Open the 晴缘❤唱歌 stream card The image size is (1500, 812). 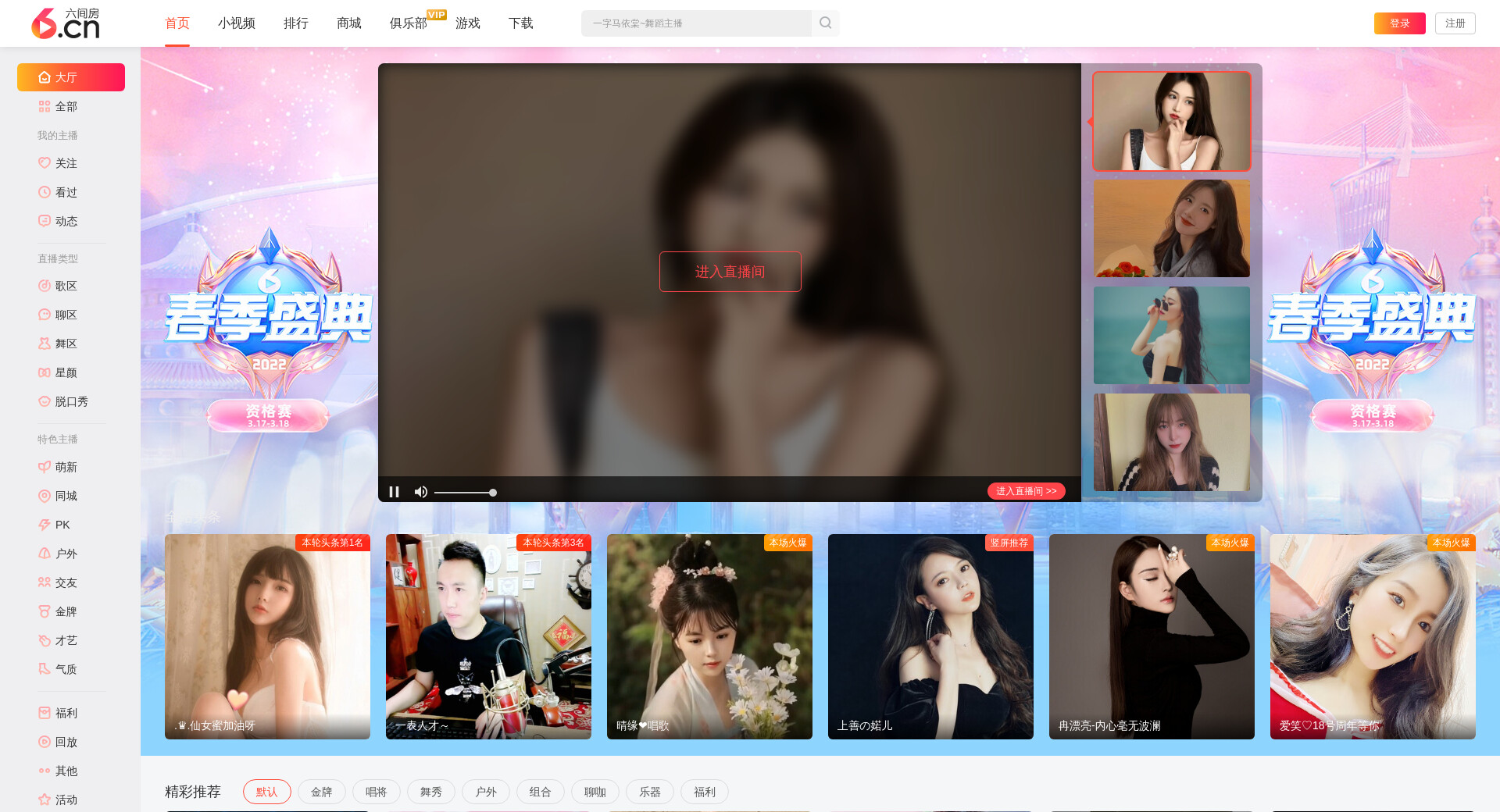pos(709,636)
